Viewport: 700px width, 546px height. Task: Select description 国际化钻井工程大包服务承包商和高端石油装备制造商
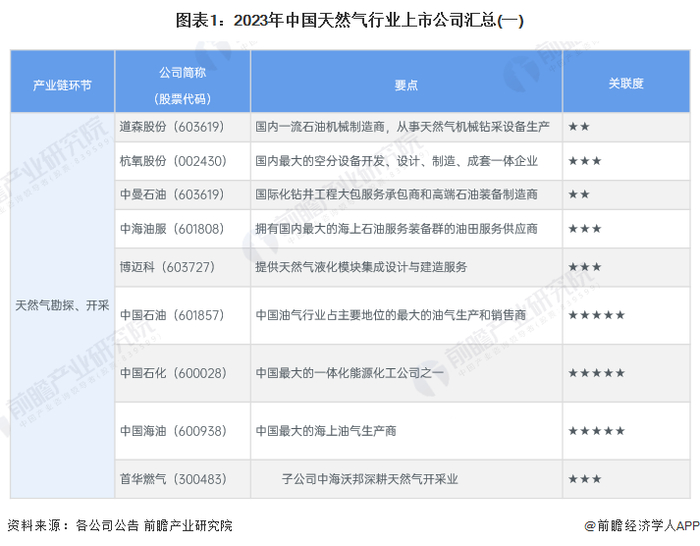[396, 195]
